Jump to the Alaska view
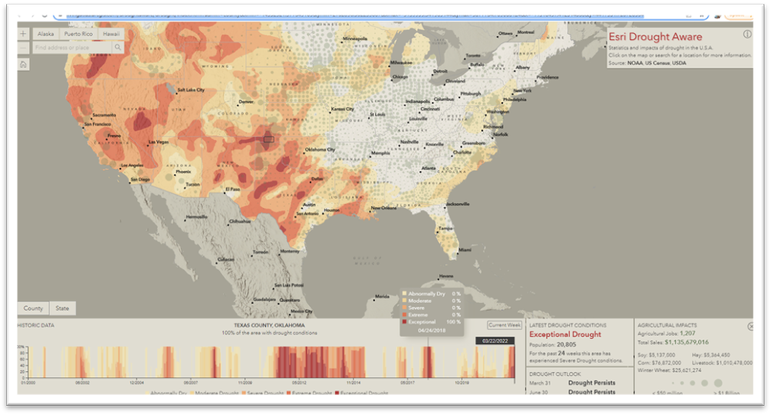The width and height of the screenshot is (772, 415). tap(46, 34)
